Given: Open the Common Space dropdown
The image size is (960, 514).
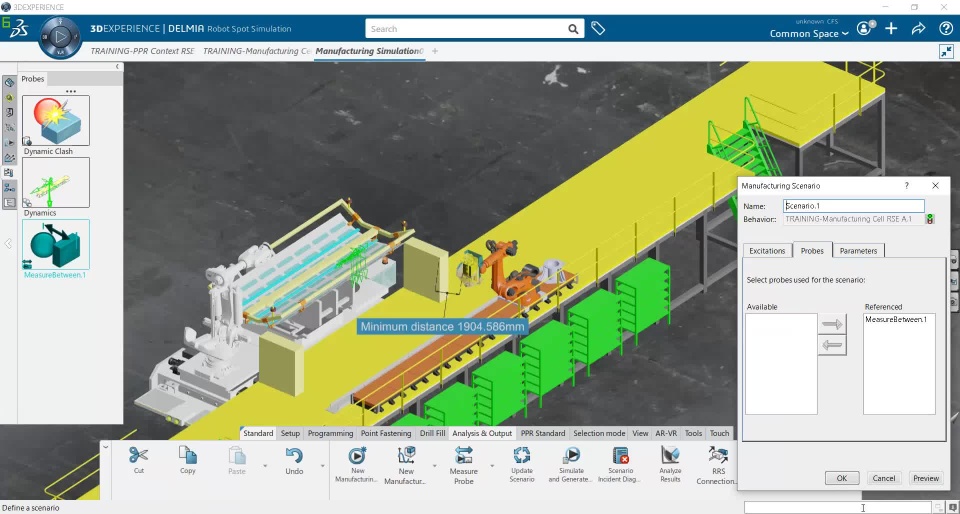Looking at the screenshot, I should pyautogui.click(x=809, y=34).
